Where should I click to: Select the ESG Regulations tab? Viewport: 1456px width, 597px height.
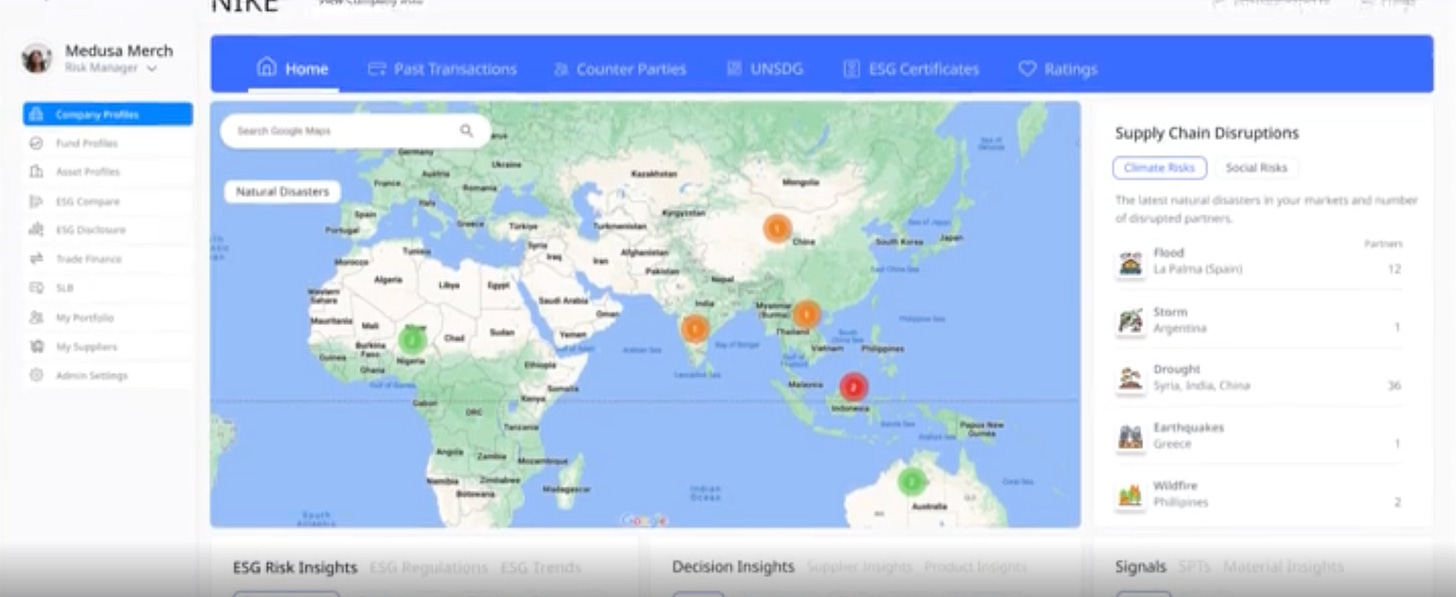click(429, 567)
